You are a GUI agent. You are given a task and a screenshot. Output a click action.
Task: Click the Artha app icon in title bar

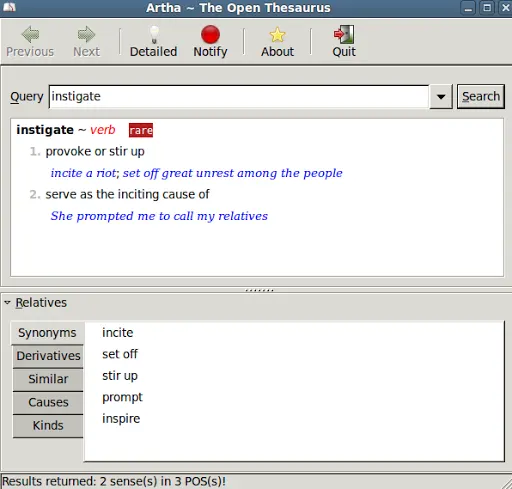[x=9, y=7]
